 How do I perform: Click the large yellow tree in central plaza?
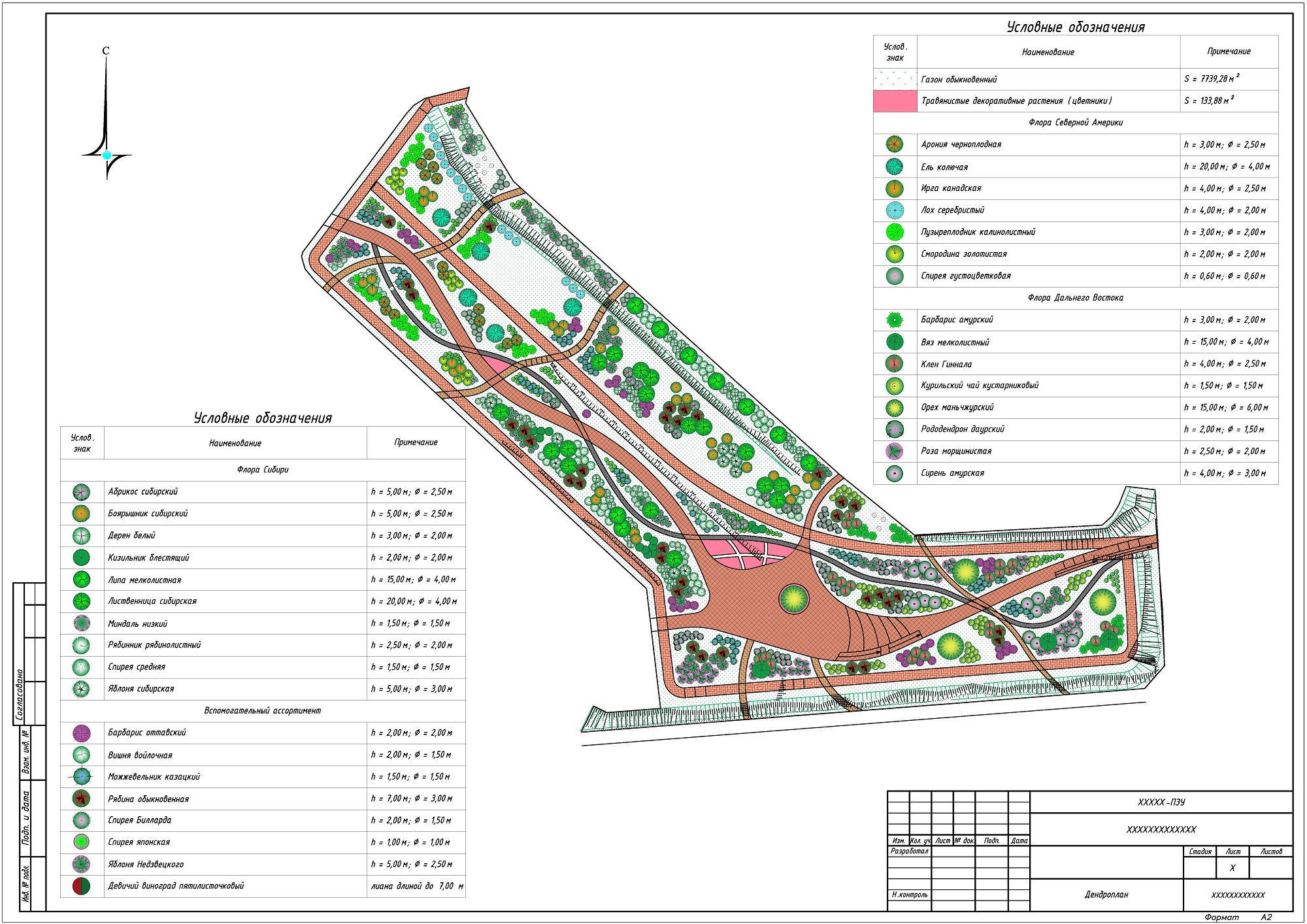point(794,599)
